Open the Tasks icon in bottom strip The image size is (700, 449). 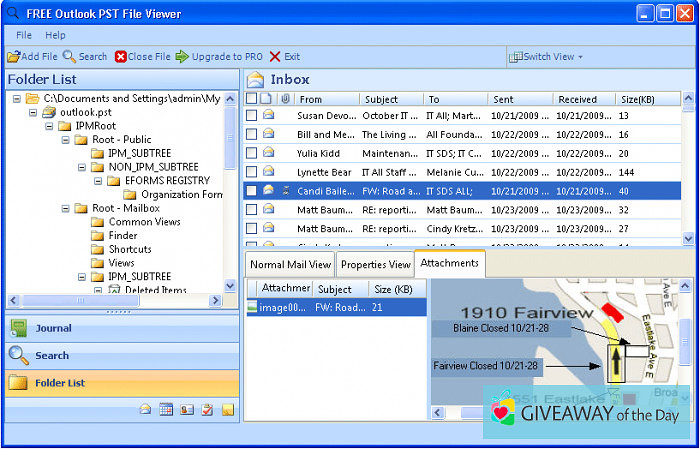206,410
